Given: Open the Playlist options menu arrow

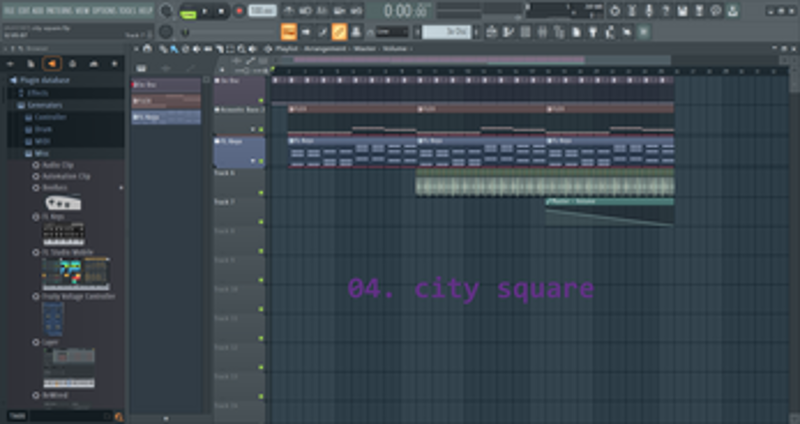Looking at the screenshot, I should (x=137, y=49).
